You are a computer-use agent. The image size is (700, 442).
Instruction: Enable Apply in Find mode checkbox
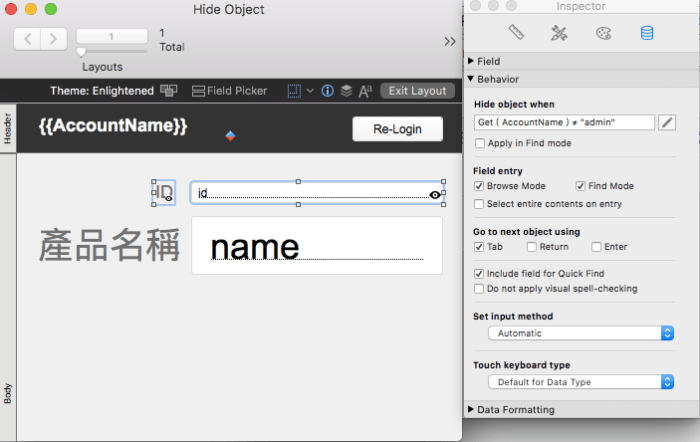point(480,143)
